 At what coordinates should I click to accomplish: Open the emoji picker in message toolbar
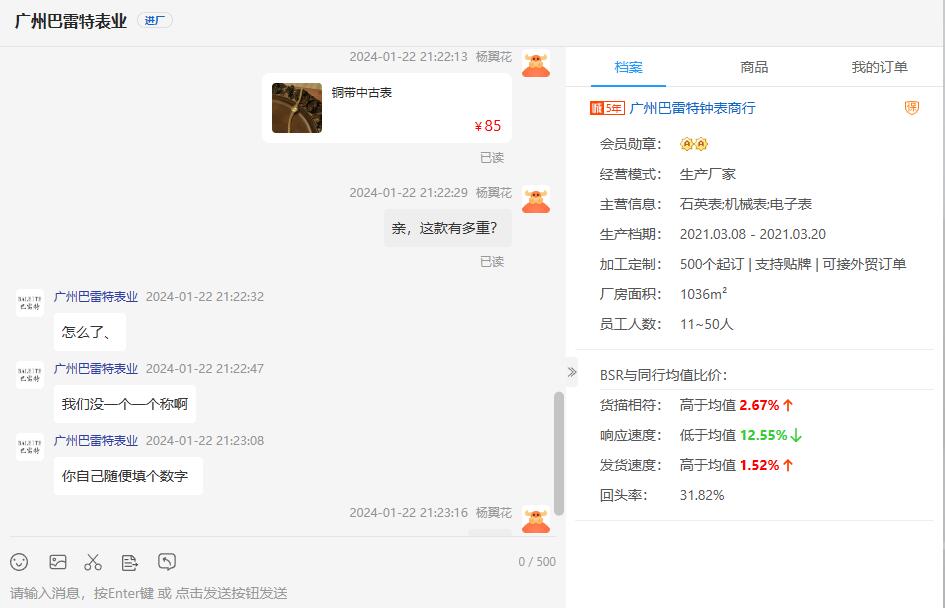[x=19, y=562]
